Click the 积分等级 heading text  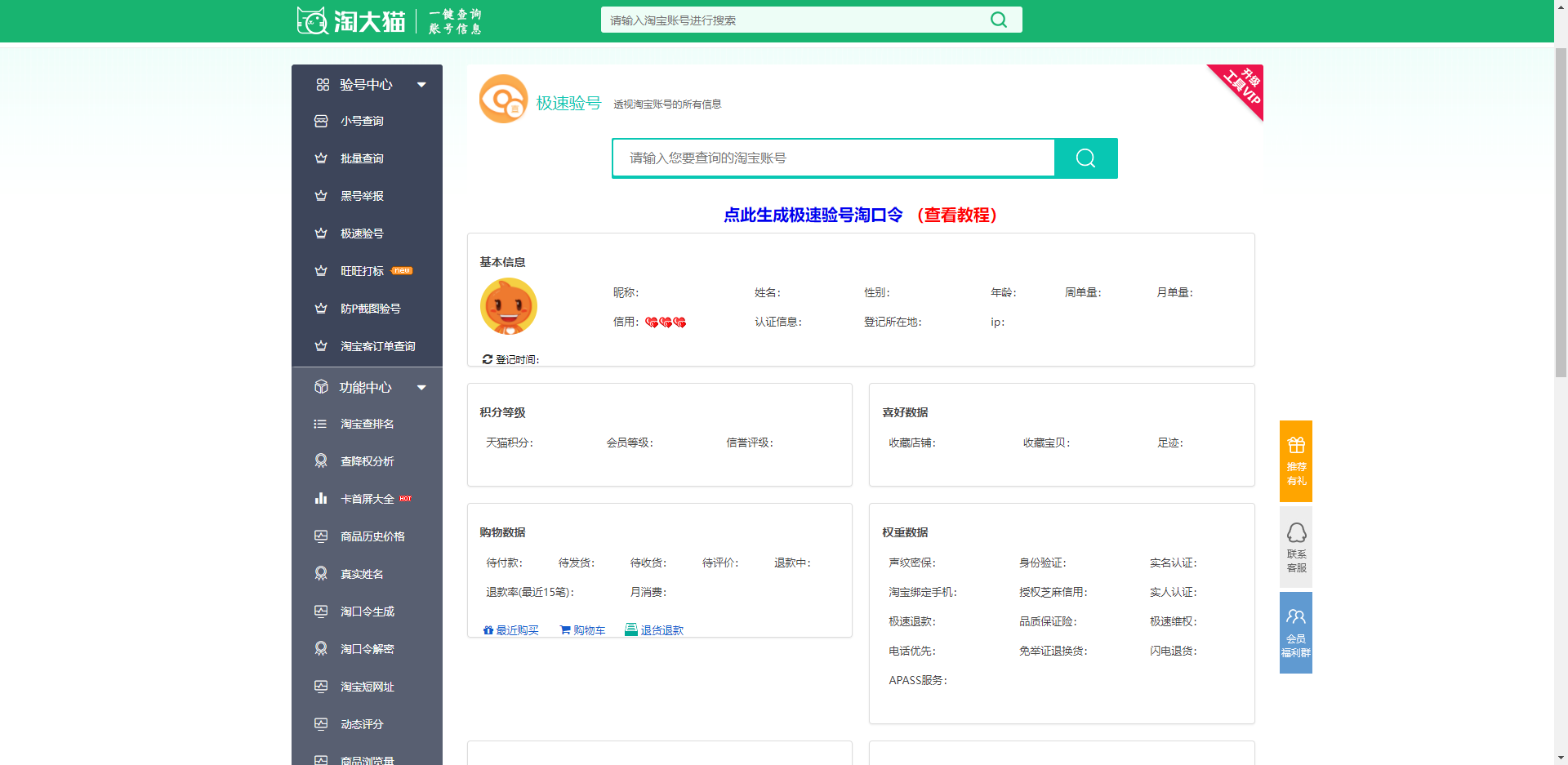coord(502,412)
